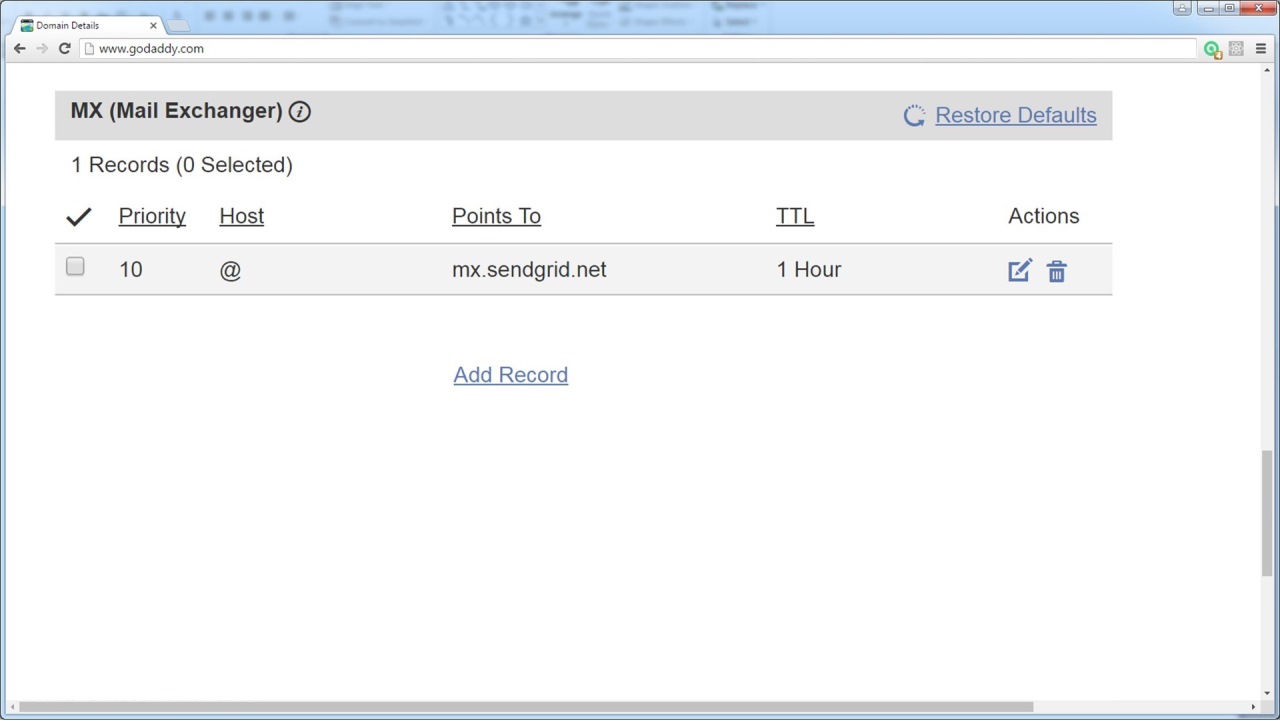Click the vertical scrollbar thumb
The image size is (1280, 721).
1268,513
